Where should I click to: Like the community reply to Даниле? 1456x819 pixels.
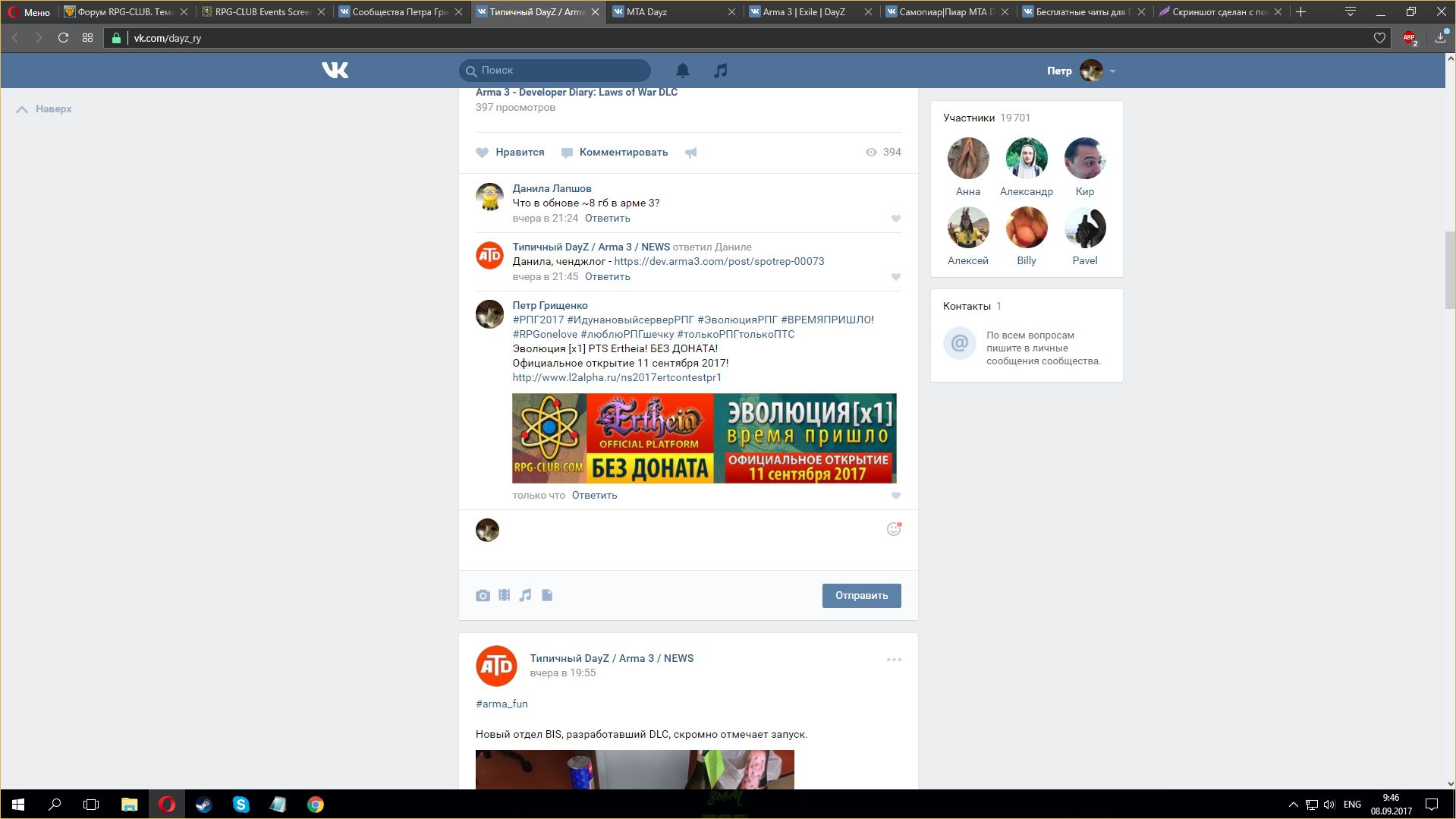[x=896, y=277]
